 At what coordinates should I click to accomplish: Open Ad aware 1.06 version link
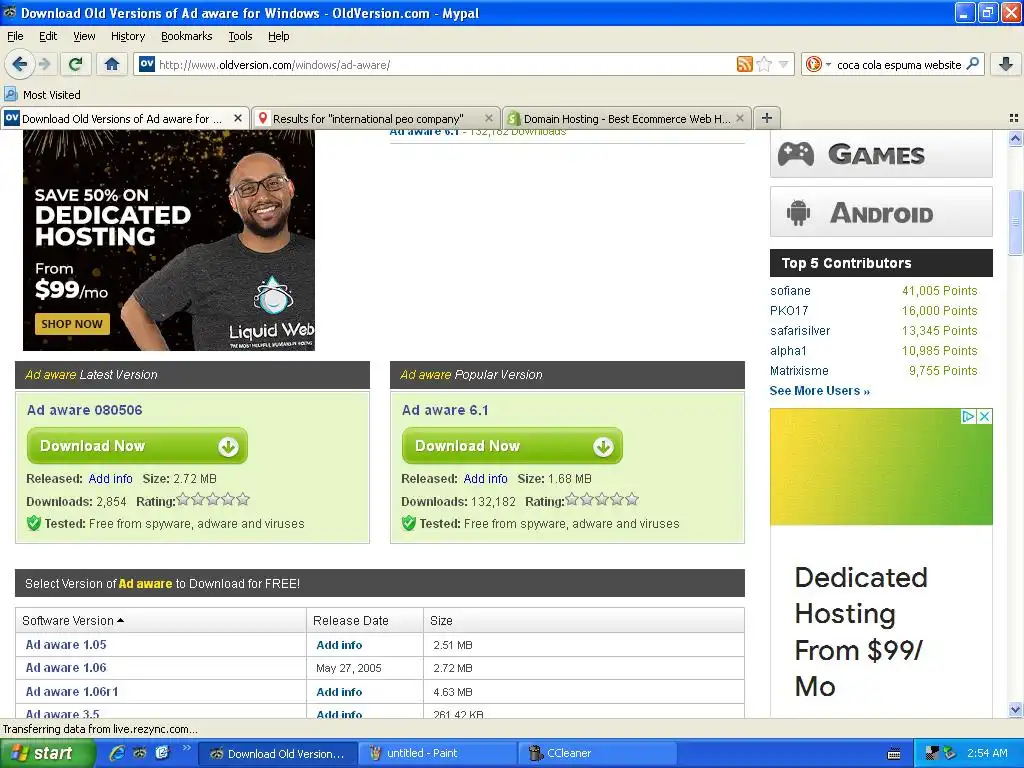(x=66, y=667)
